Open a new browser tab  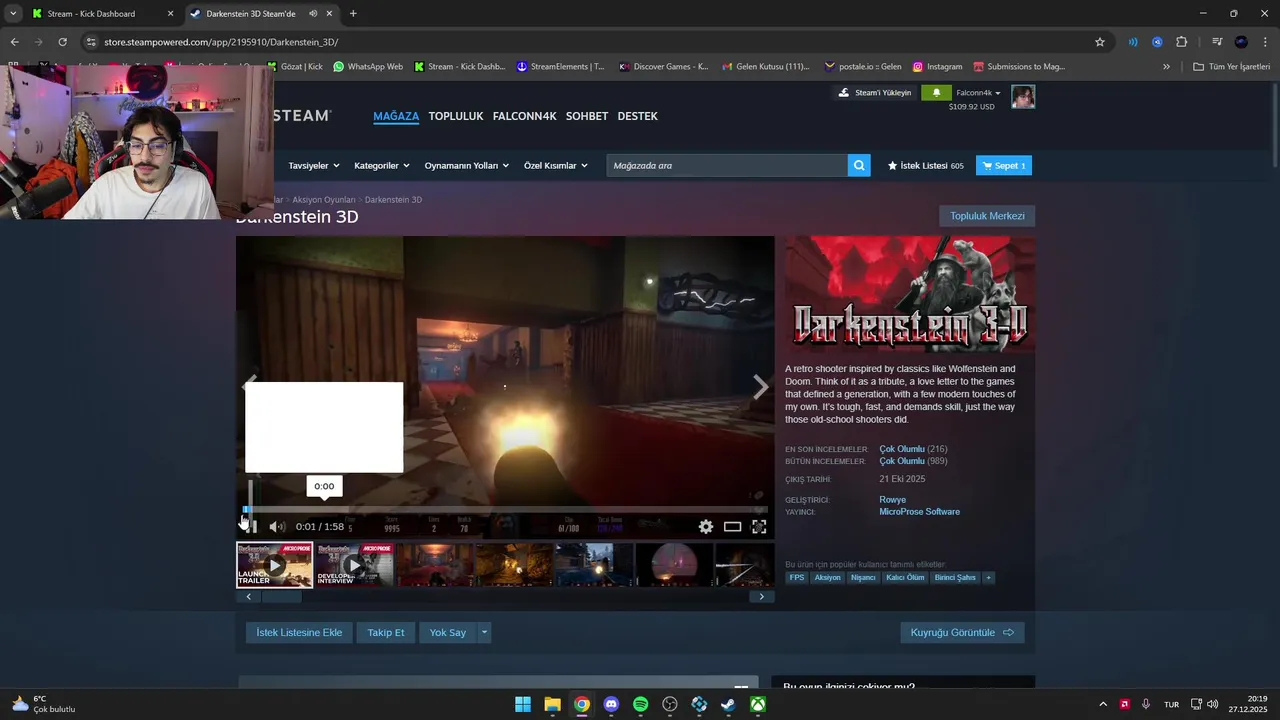coord(353,14)
